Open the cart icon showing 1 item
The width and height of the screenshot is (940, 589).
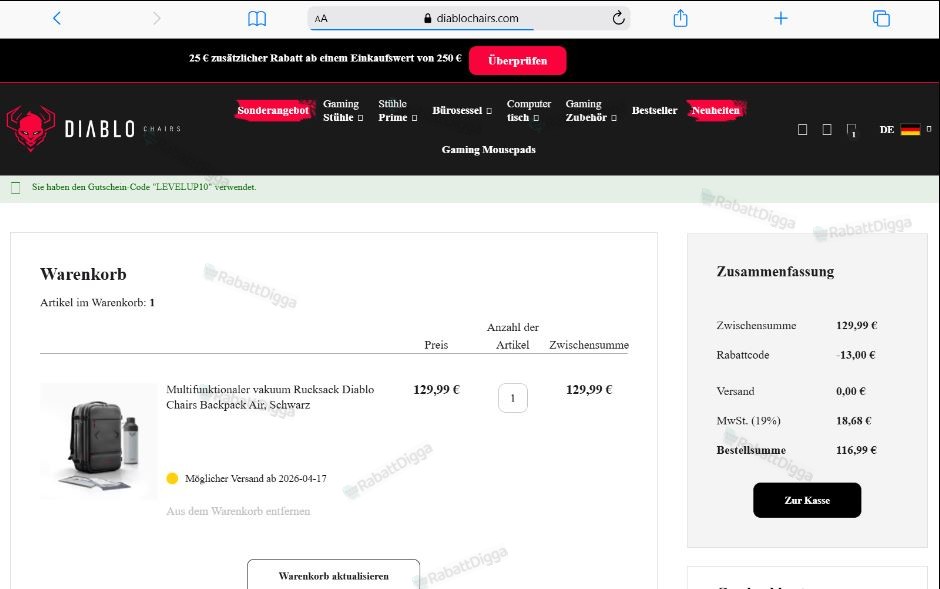851,130
